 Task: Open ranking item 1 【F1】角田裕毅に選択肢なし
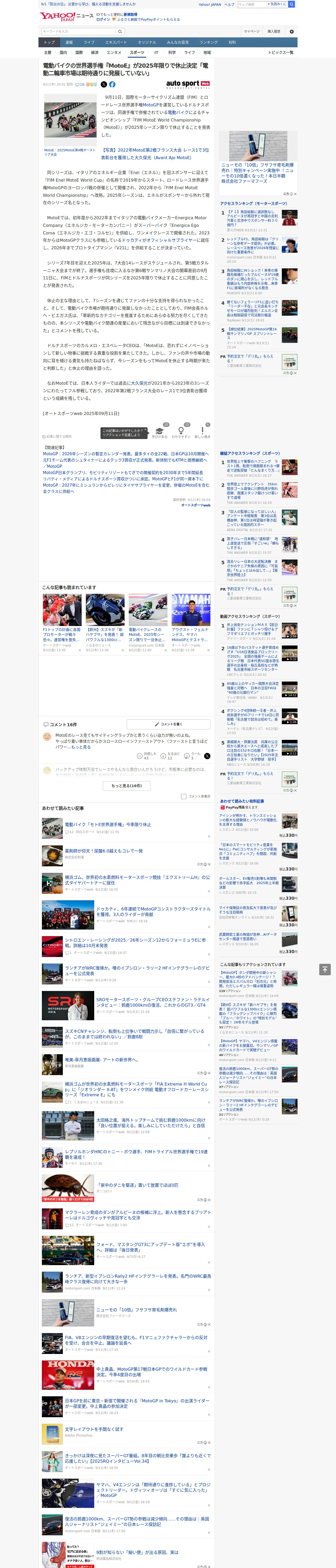(x=253, y=218)
